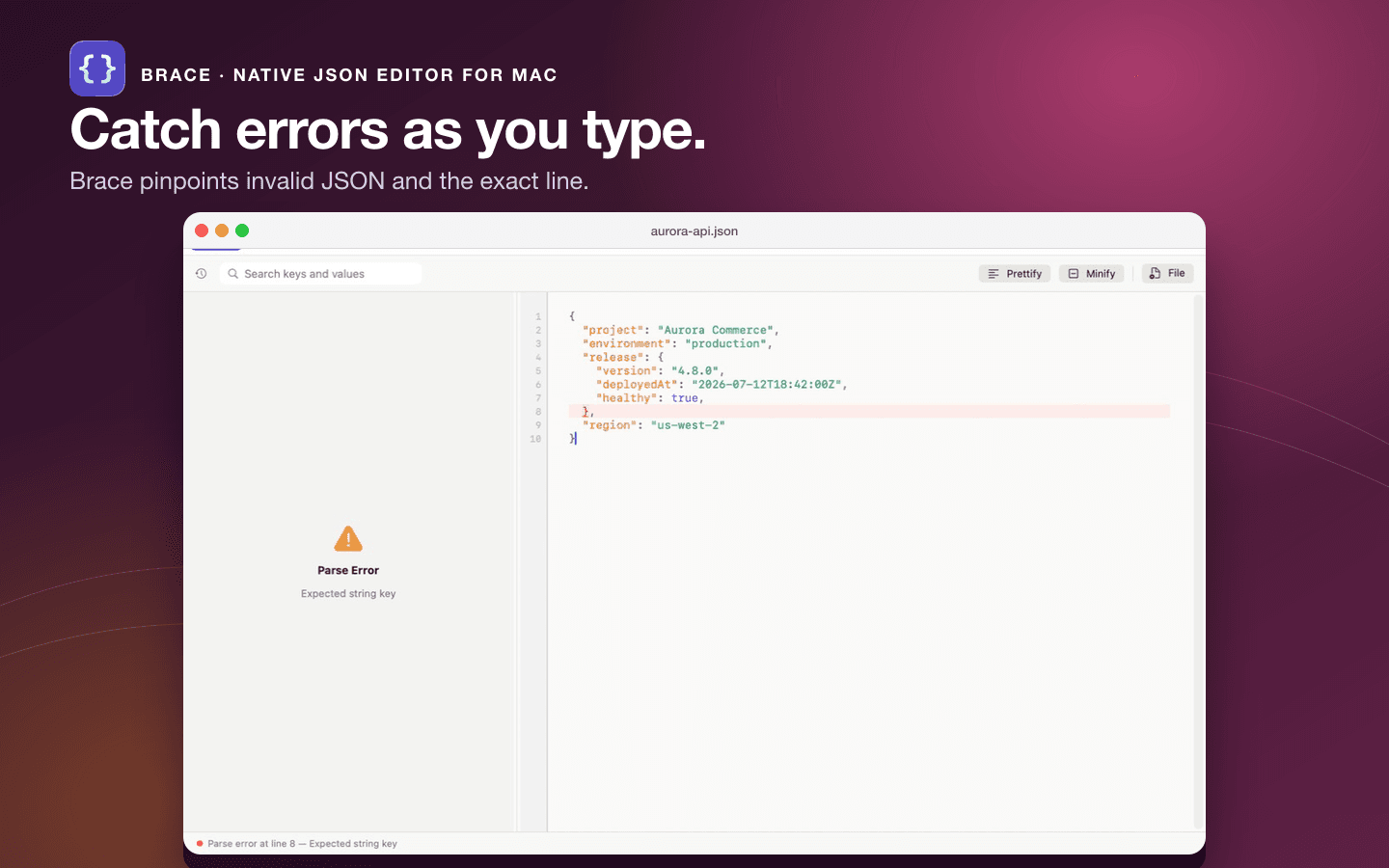Click the opening brace on line 1
1389x868 pixels.
pos(572,317)
